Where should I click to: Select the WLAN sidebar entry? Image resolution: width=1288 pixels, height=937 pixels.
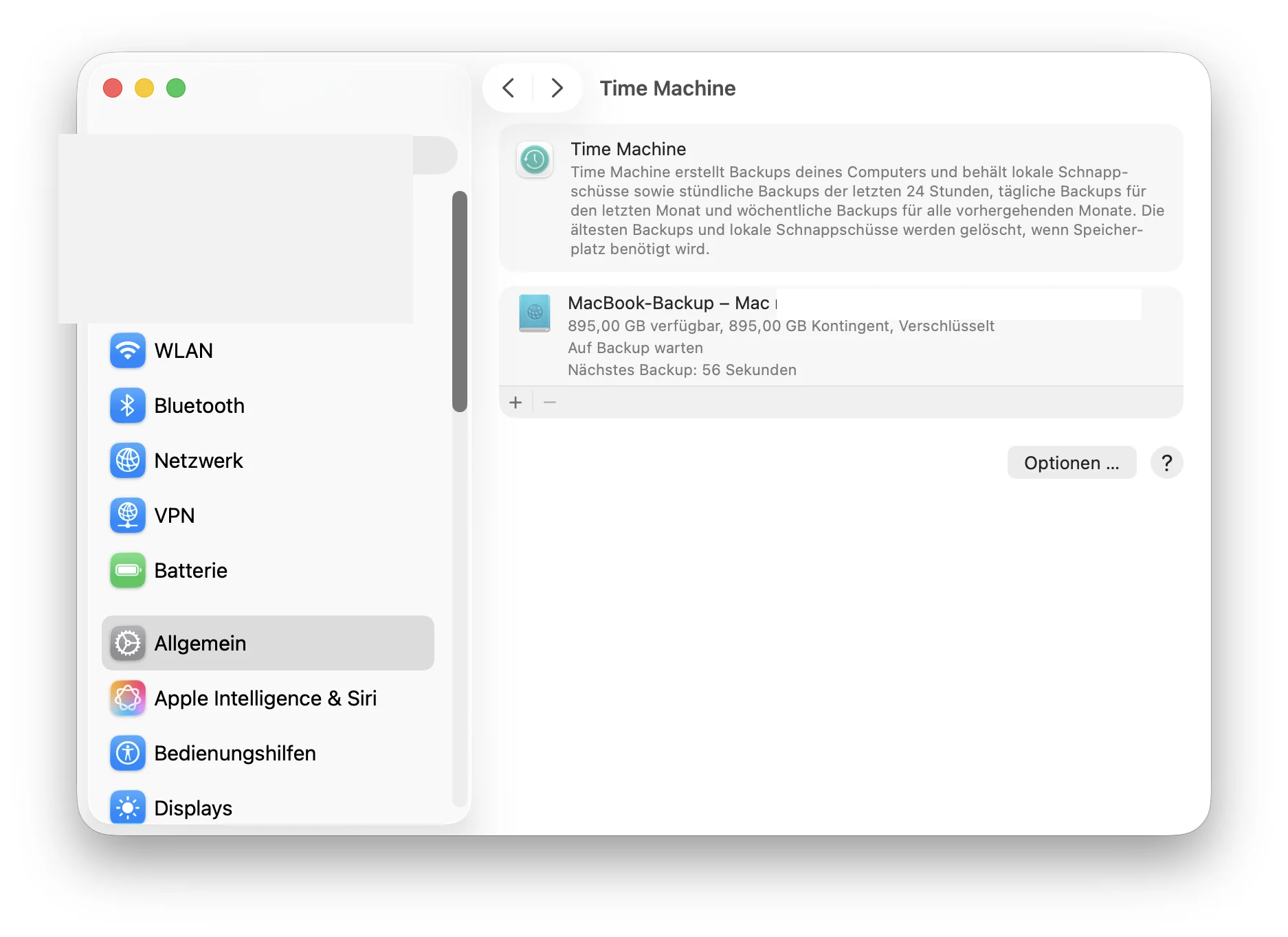coord(268,350)
